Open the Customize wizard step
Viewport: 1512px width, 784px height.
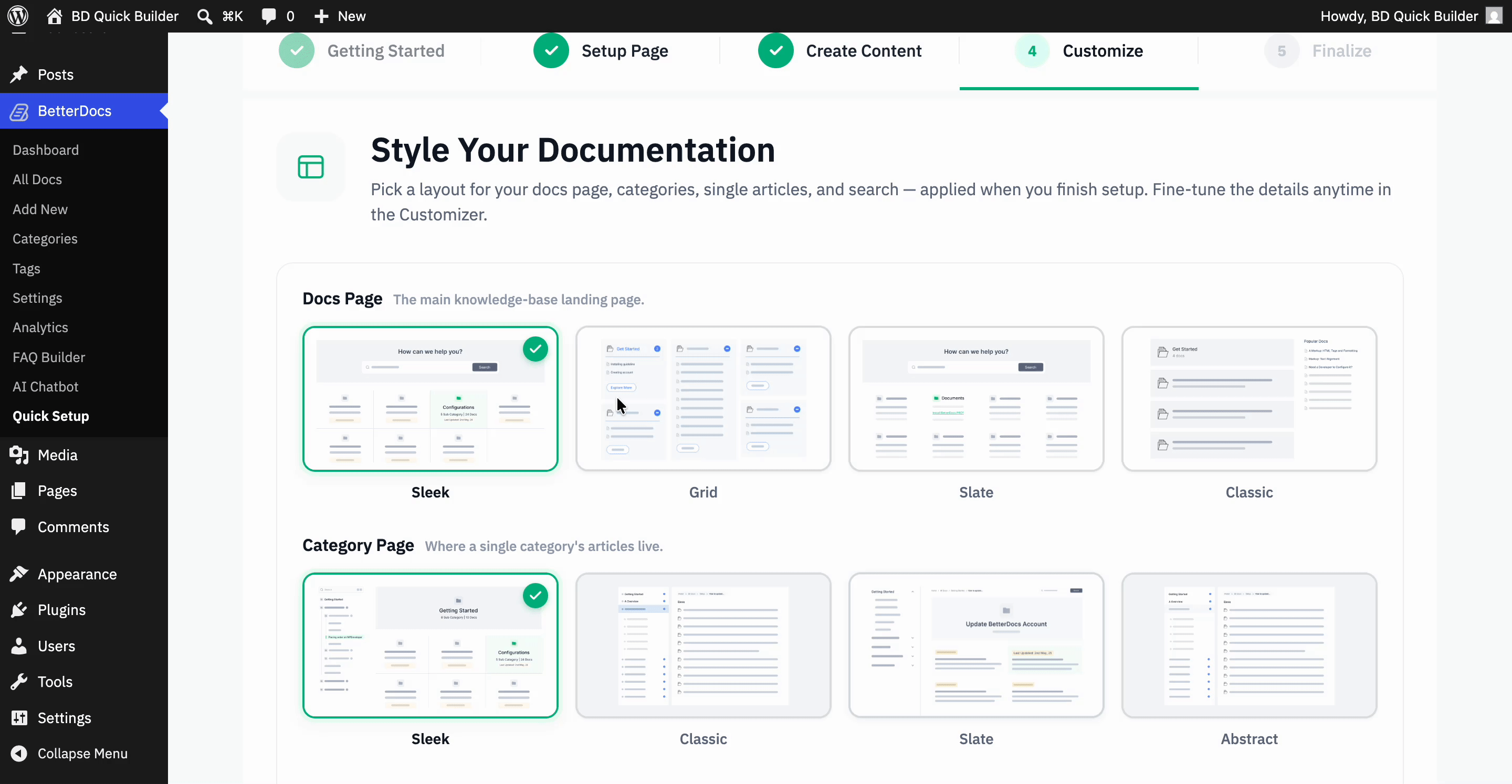(1079, 51)
